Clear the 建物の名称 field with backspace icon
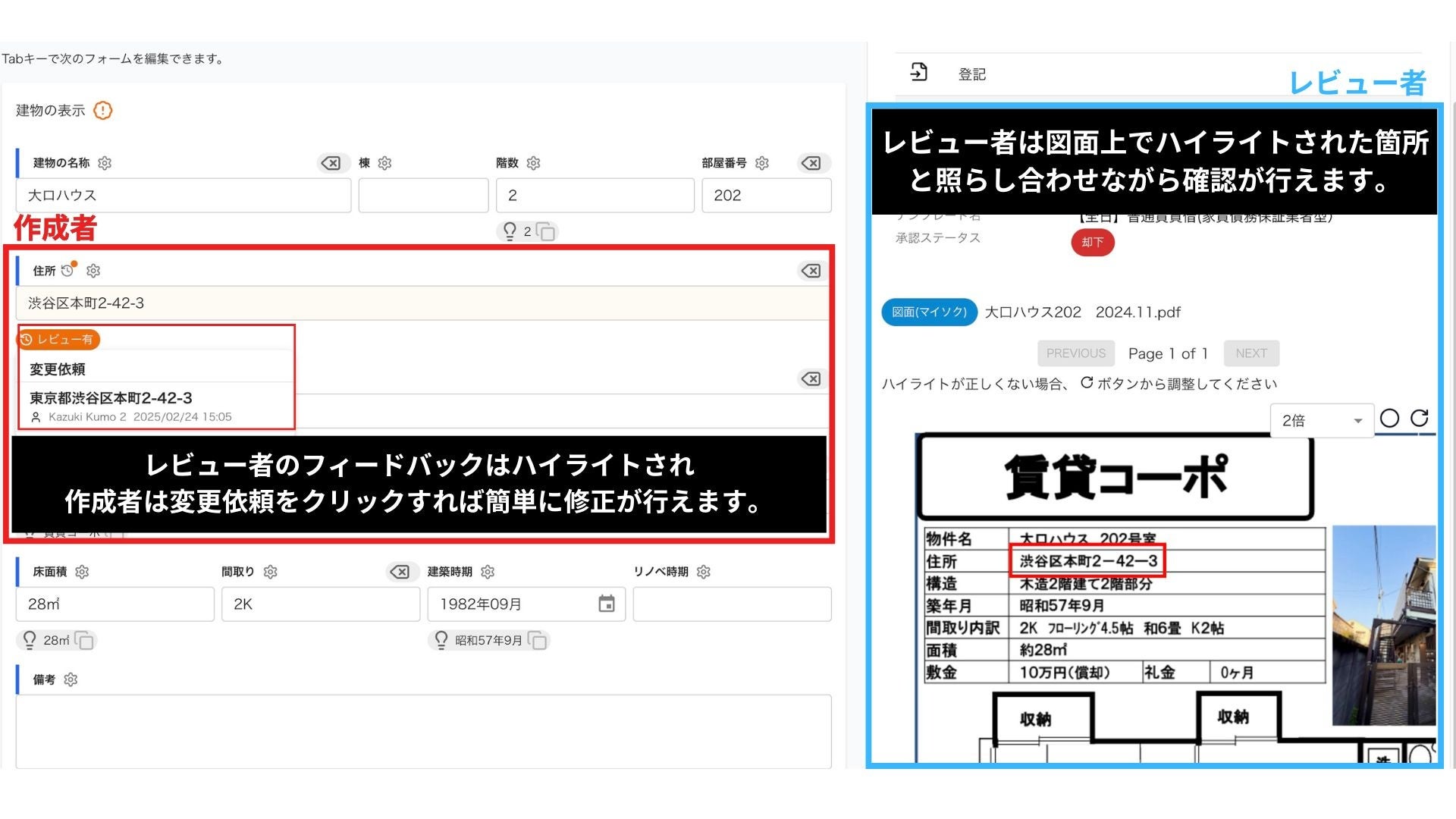This screenshot has width=1456, height=819. (x=331, y=163)
